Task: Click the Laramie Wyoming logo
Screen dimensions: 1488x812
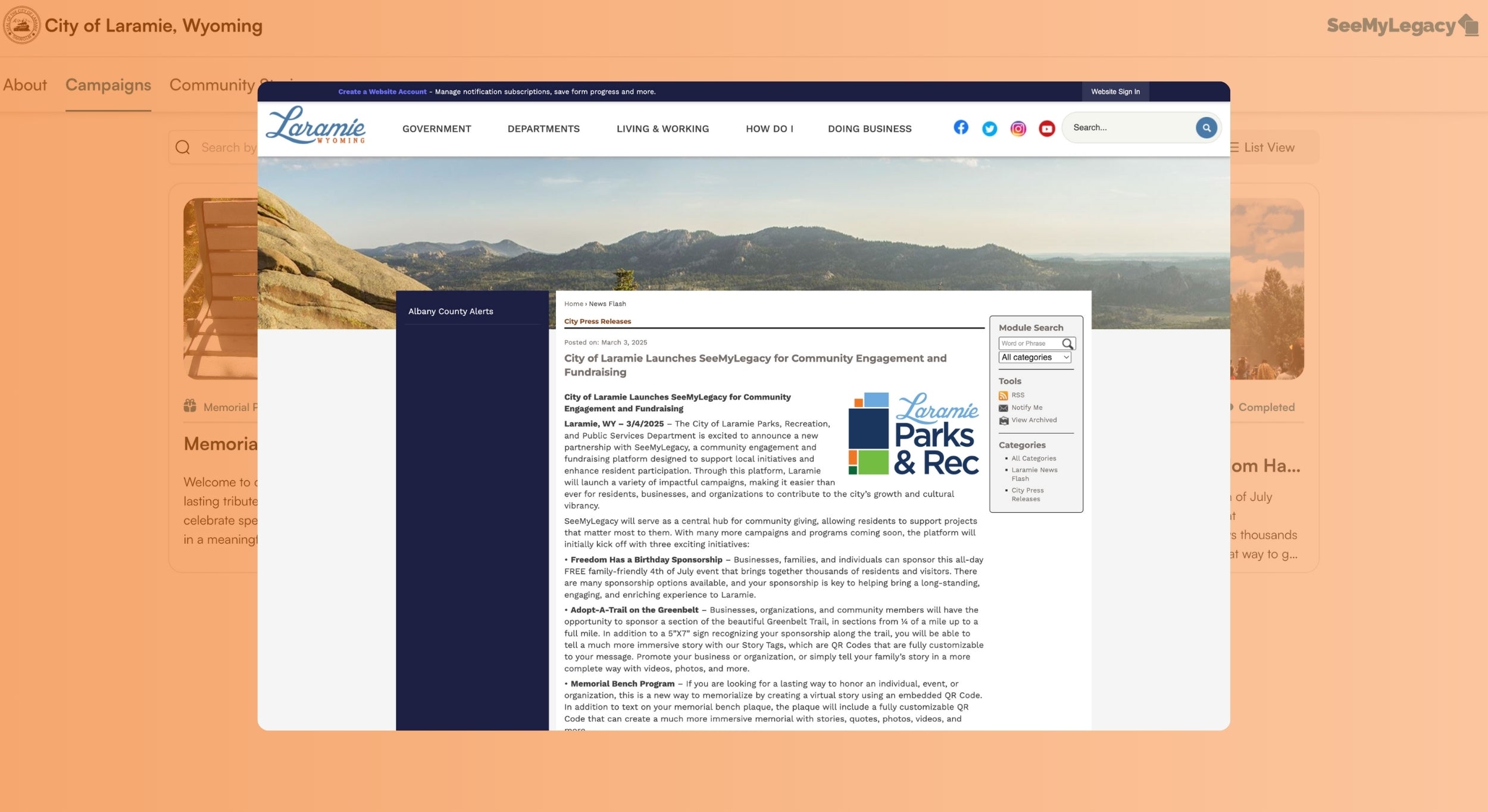Action: (315, 126)
